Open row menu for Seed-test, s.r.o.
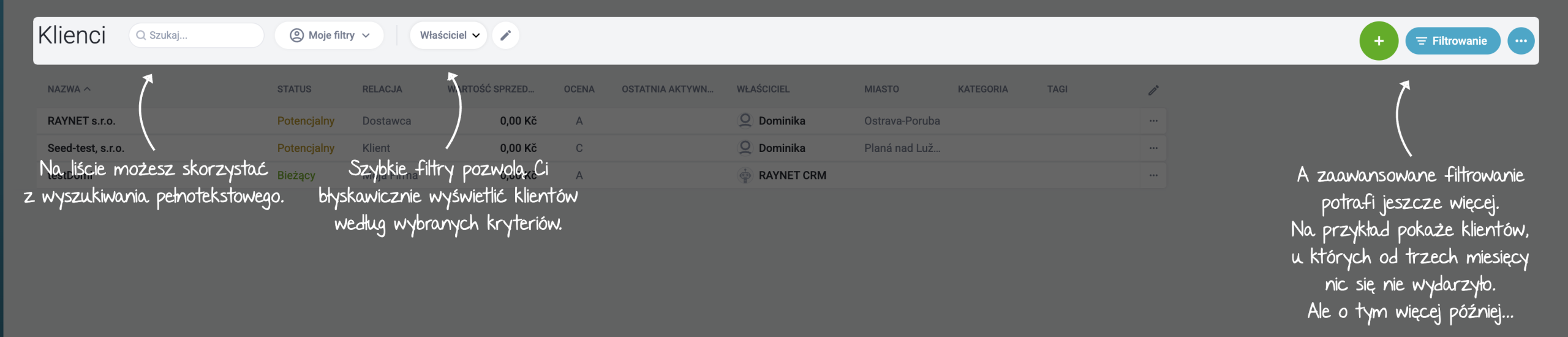Viewport: 1568px width, 337px height. point(1153,148)
